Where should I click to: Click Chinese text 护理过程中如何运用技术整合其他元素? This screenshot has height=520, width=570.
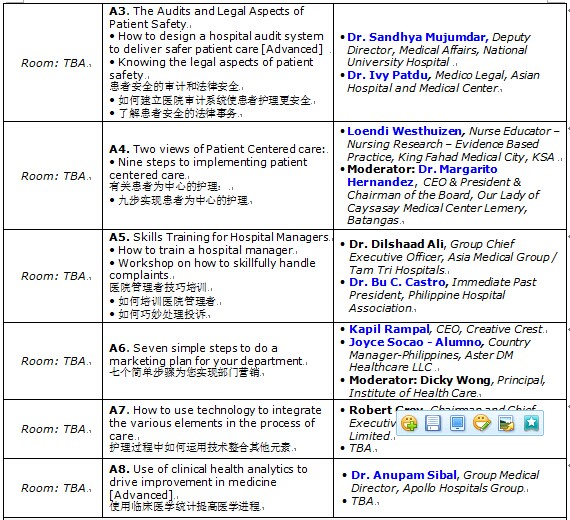(201, 447)
